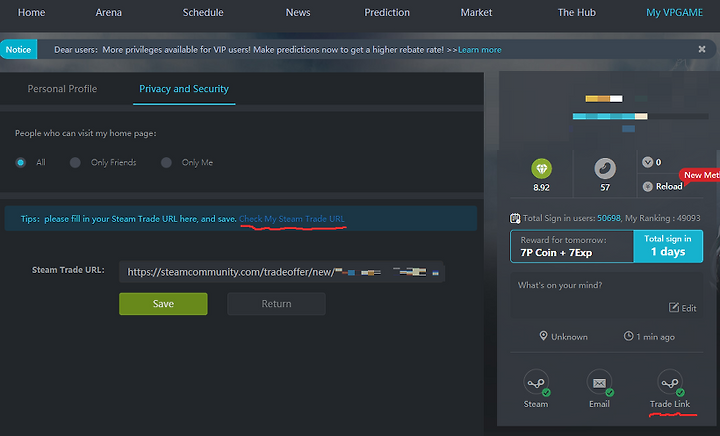
Task: Click the Steam Trade URL input field
Action: [281, 272]
